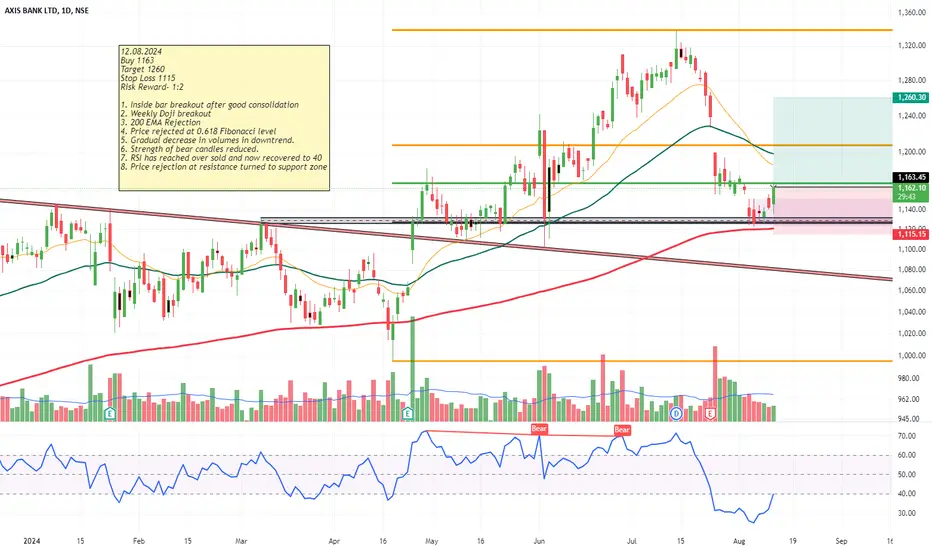
Task: Click the 'RSI has reached over sold' line
Action: [x=222, y=158]
